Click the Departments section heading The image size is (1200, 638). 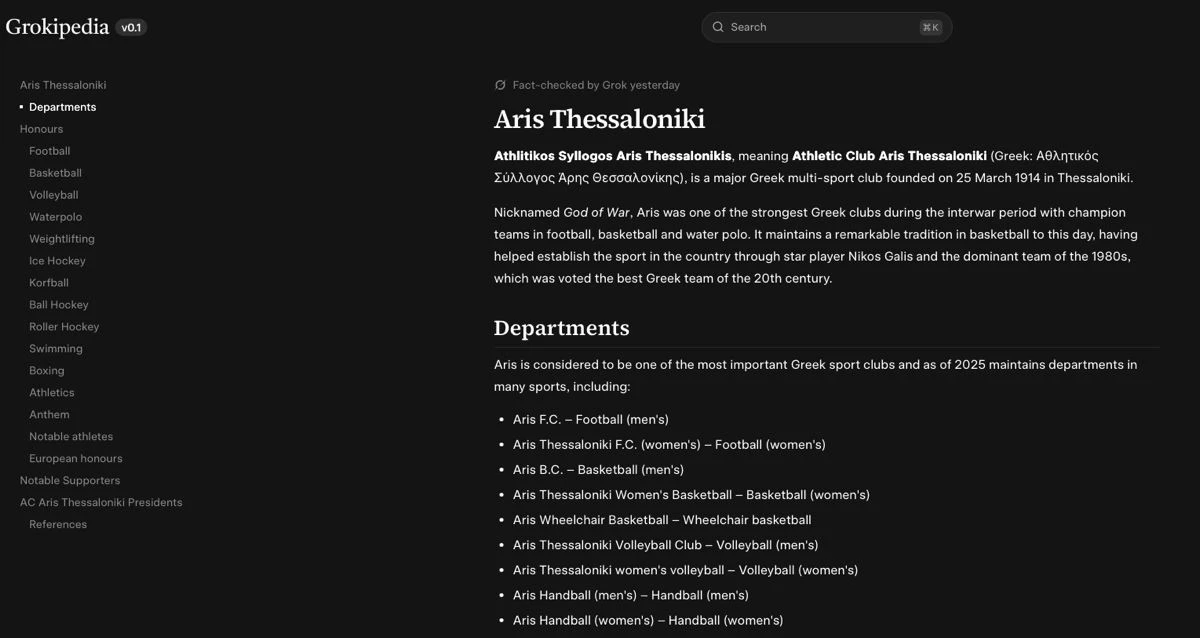tap(561, 328)
